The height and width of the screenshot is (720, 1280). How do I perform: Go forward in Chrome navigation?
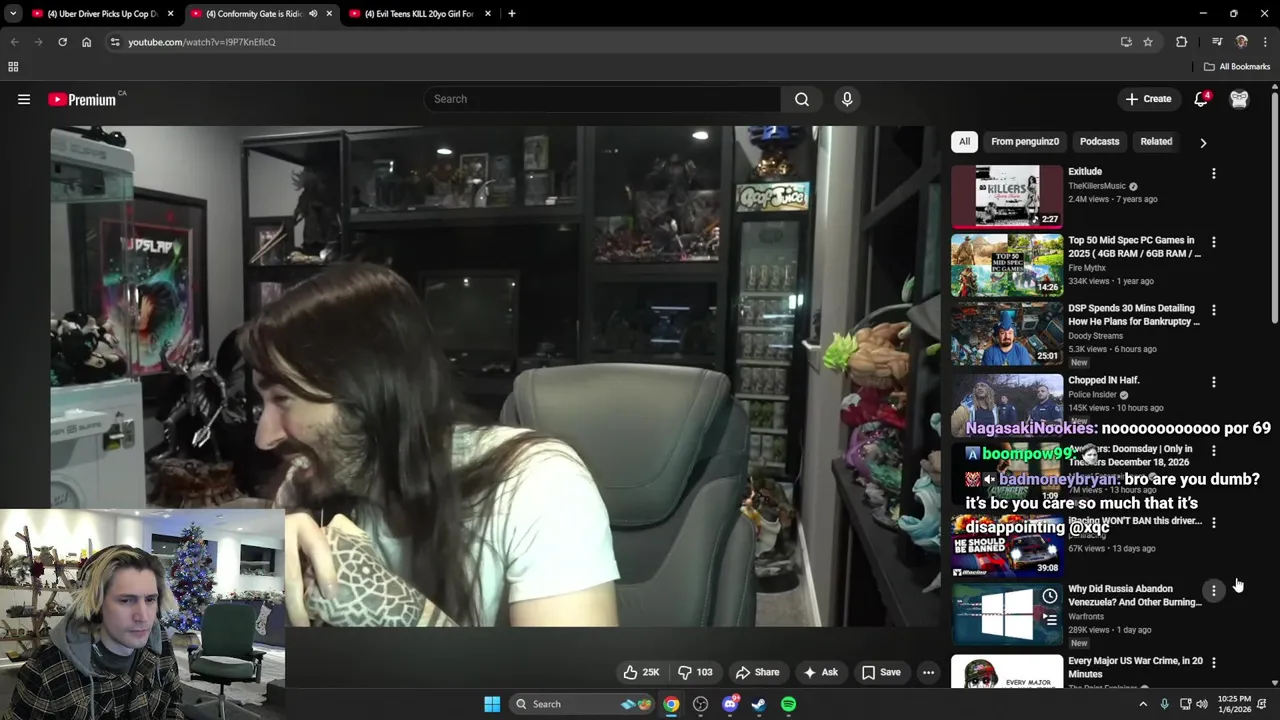[x=38, y=42]
